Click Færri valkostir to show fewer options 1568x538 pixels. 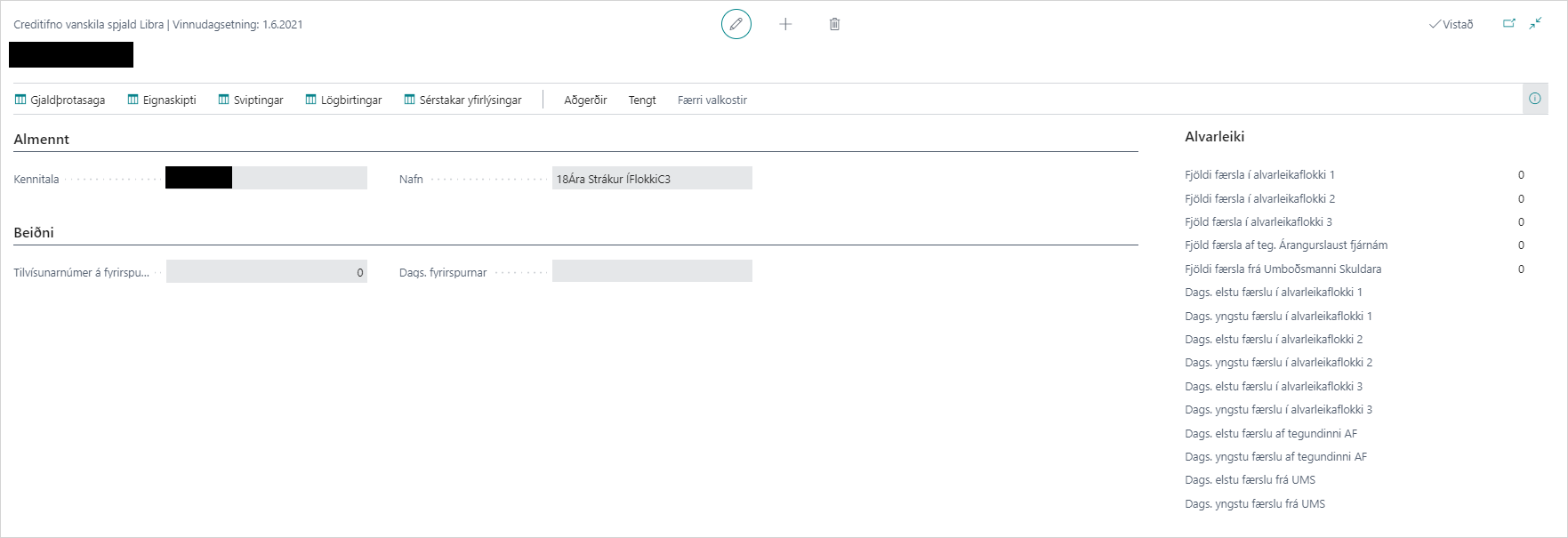pyautogui.click(x=712, y=100)
